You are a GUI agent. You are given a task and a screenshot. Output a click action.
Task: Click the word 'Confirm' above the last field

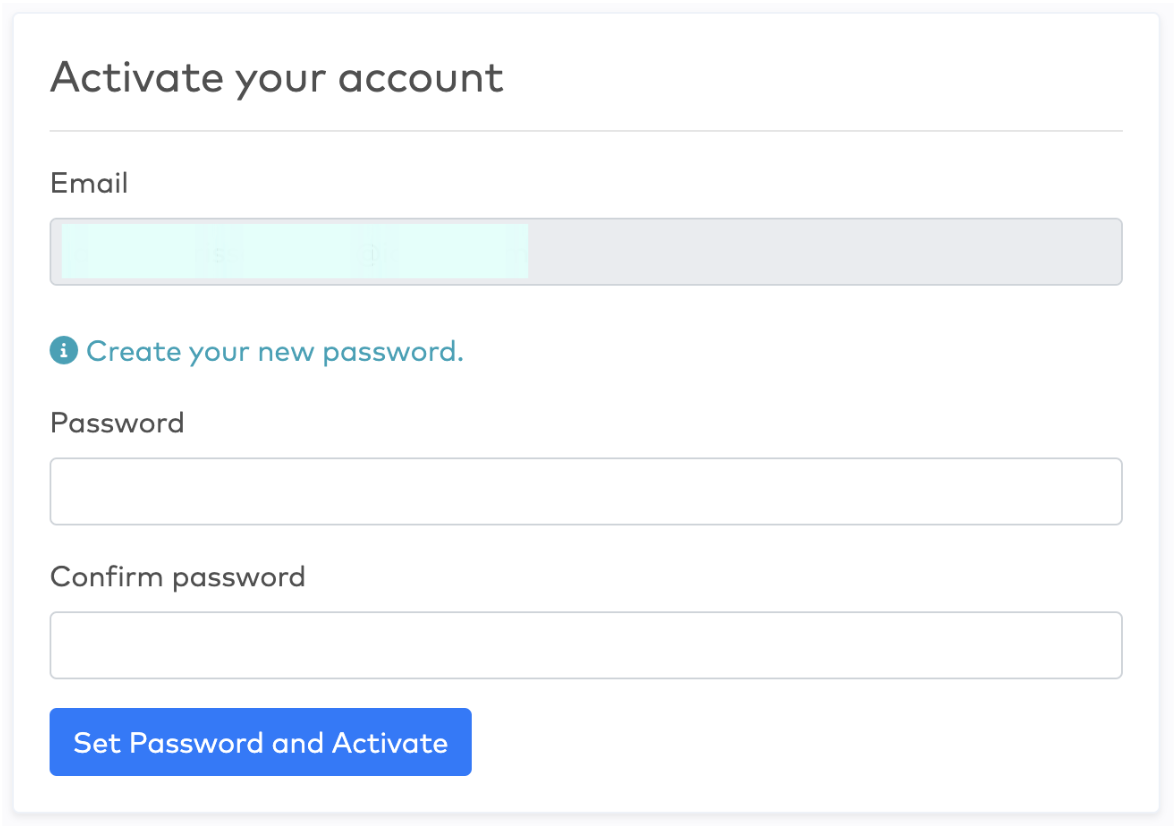point(106,577)
